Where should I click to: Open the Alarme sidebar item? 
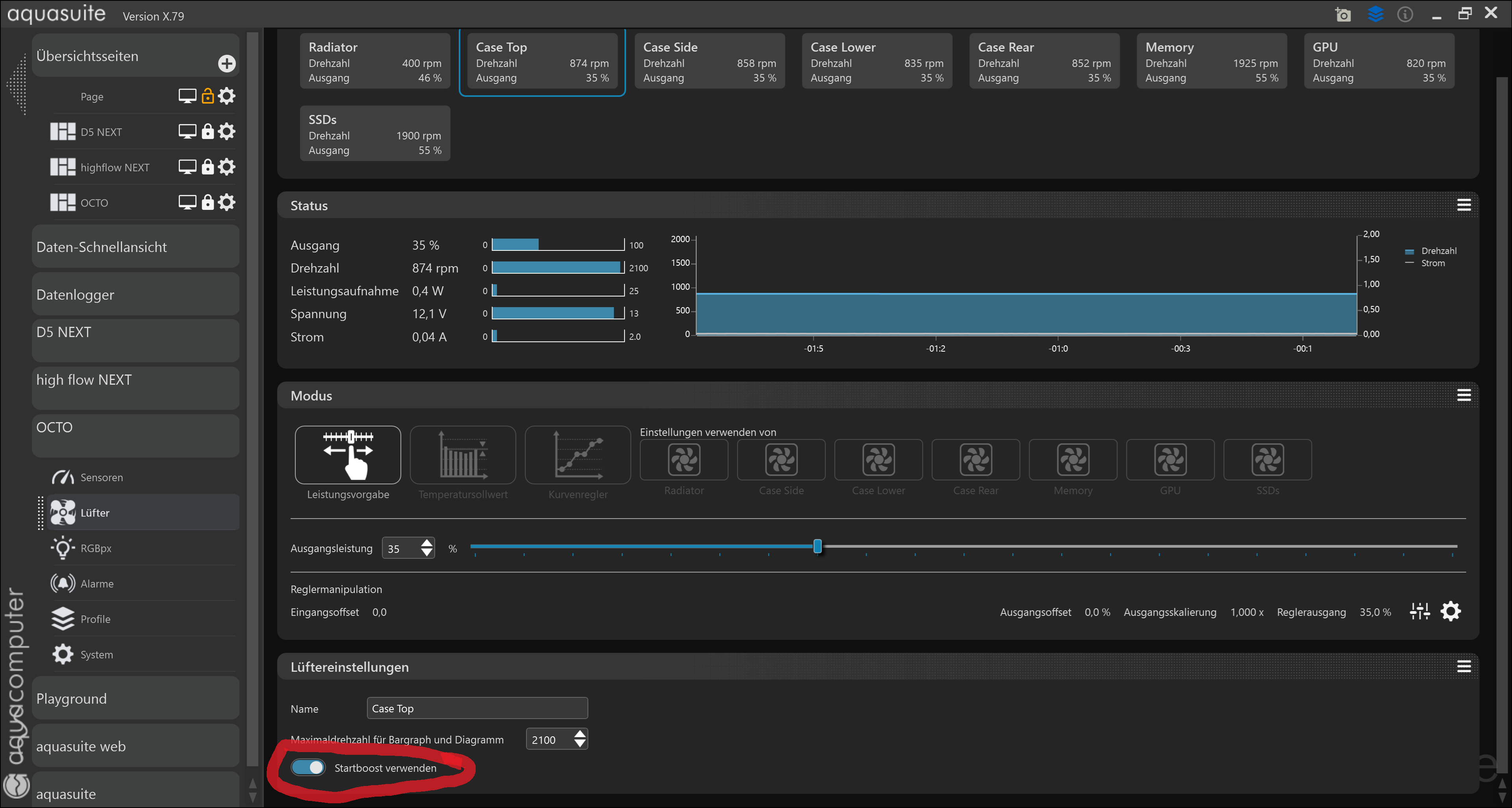coord(97,583)
